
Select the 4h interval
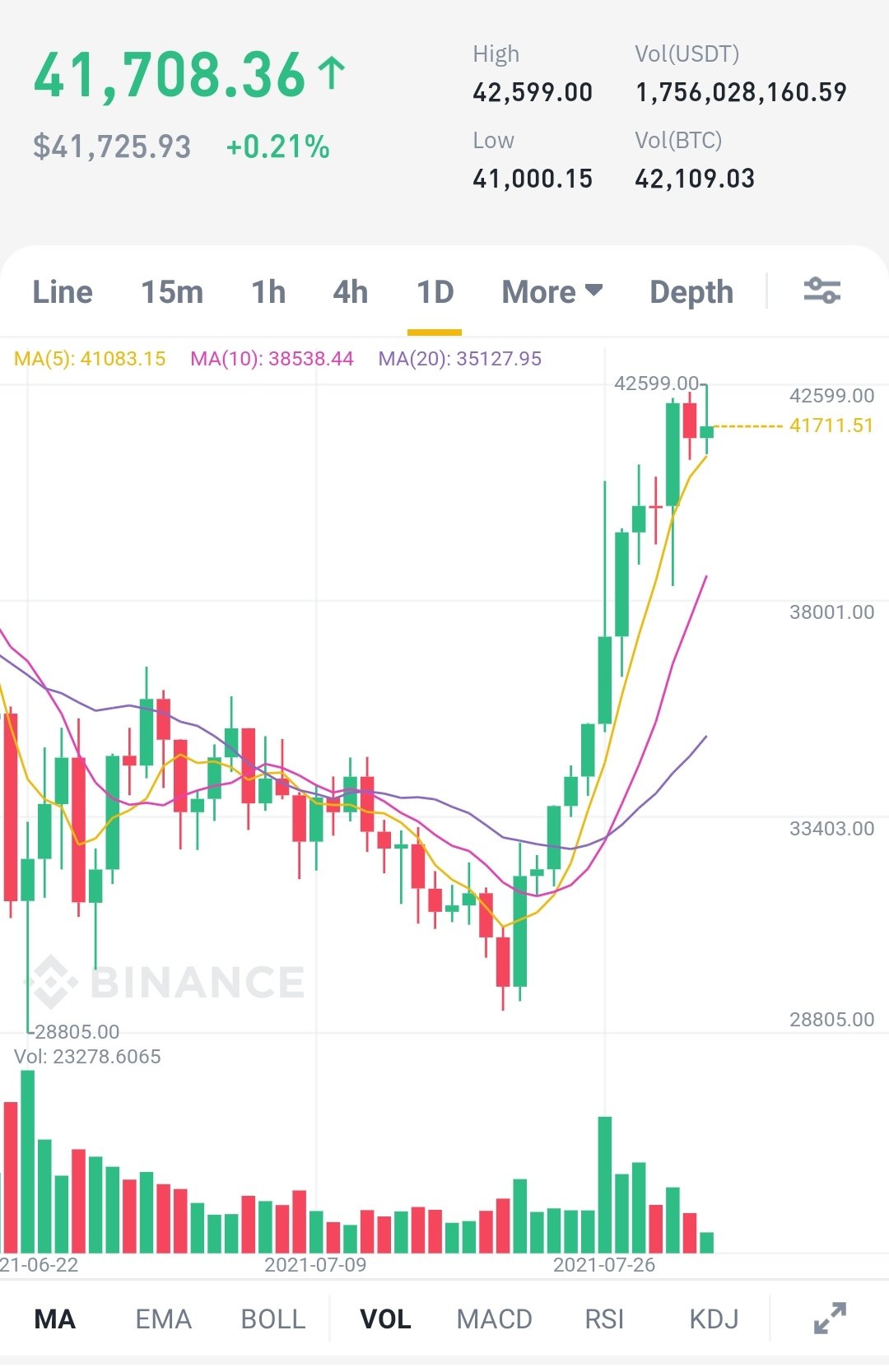[351, 292]
